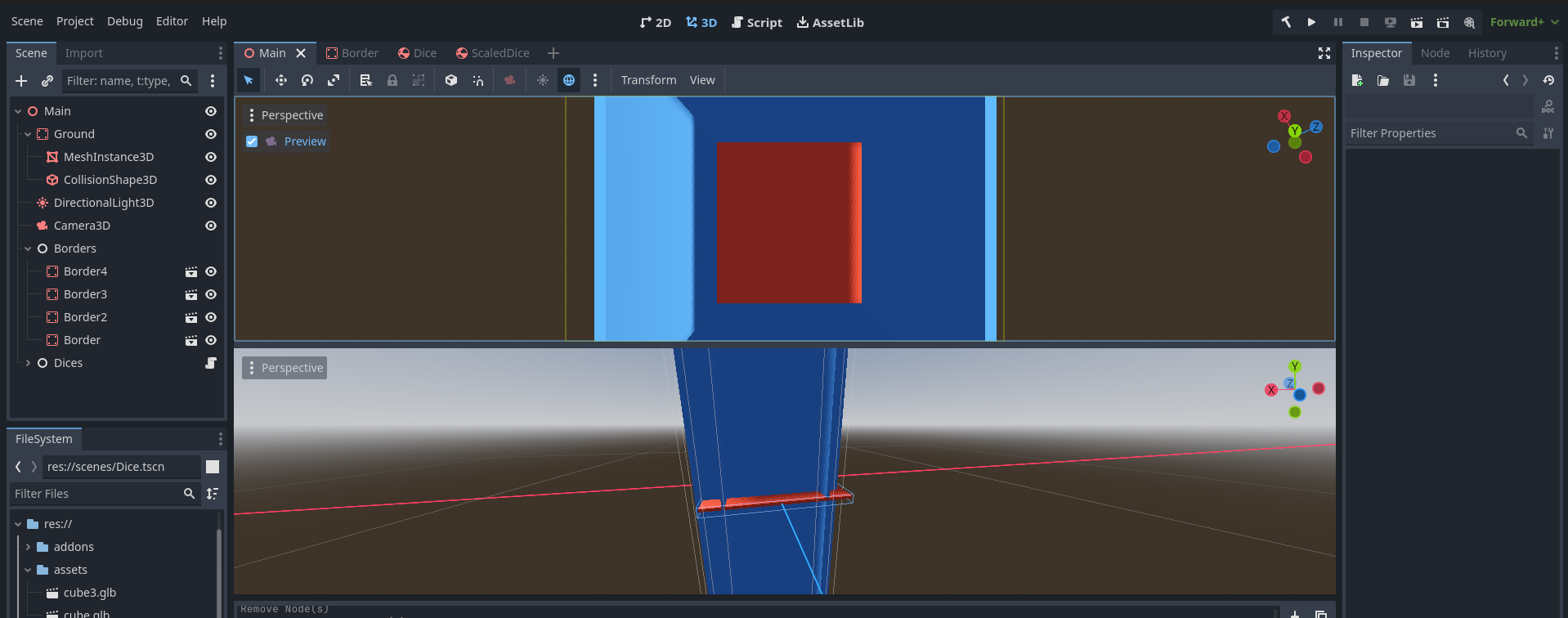Open the AssetLib workspace
Image resolution: width=1568 pixels, height=618 pixels.
pos(830,22)
